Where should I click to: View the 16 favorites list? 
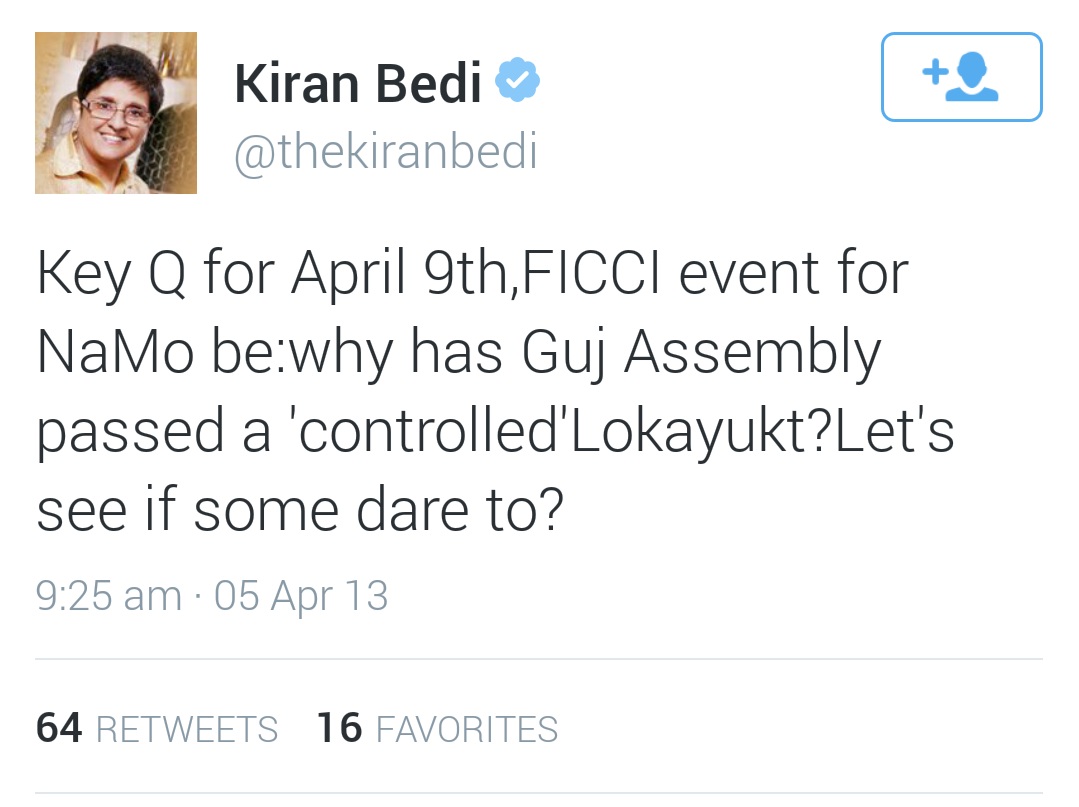437,728
